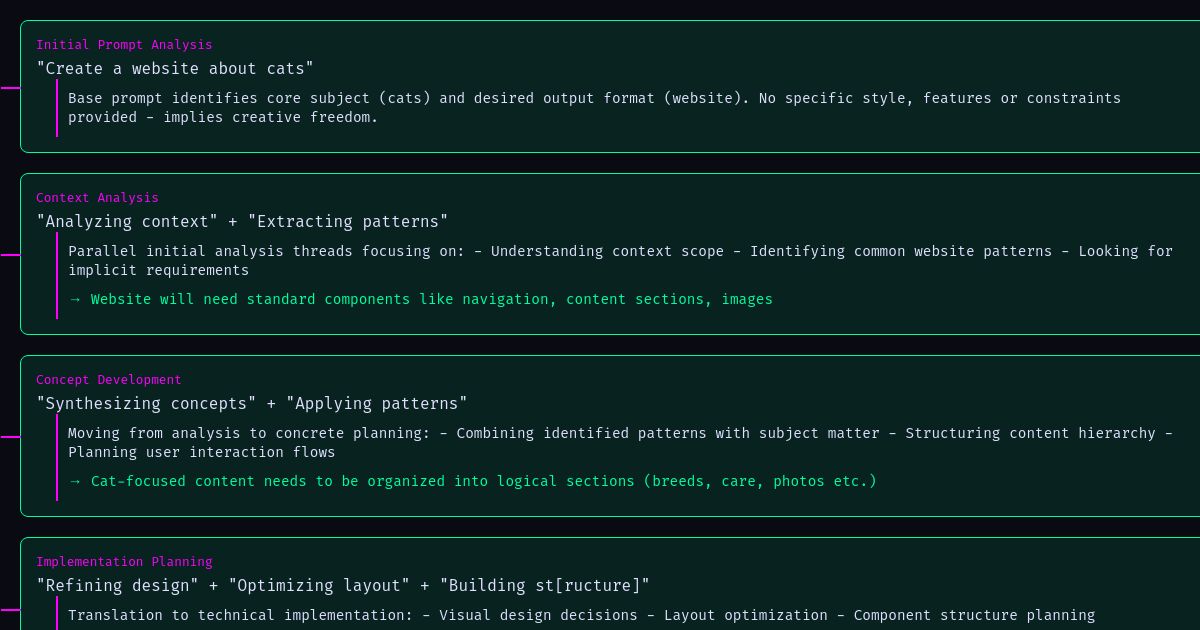Screen dimensions: 1200x630
Task: Click the green 'Website will need standard components' insight
Action: pos(431,299)
